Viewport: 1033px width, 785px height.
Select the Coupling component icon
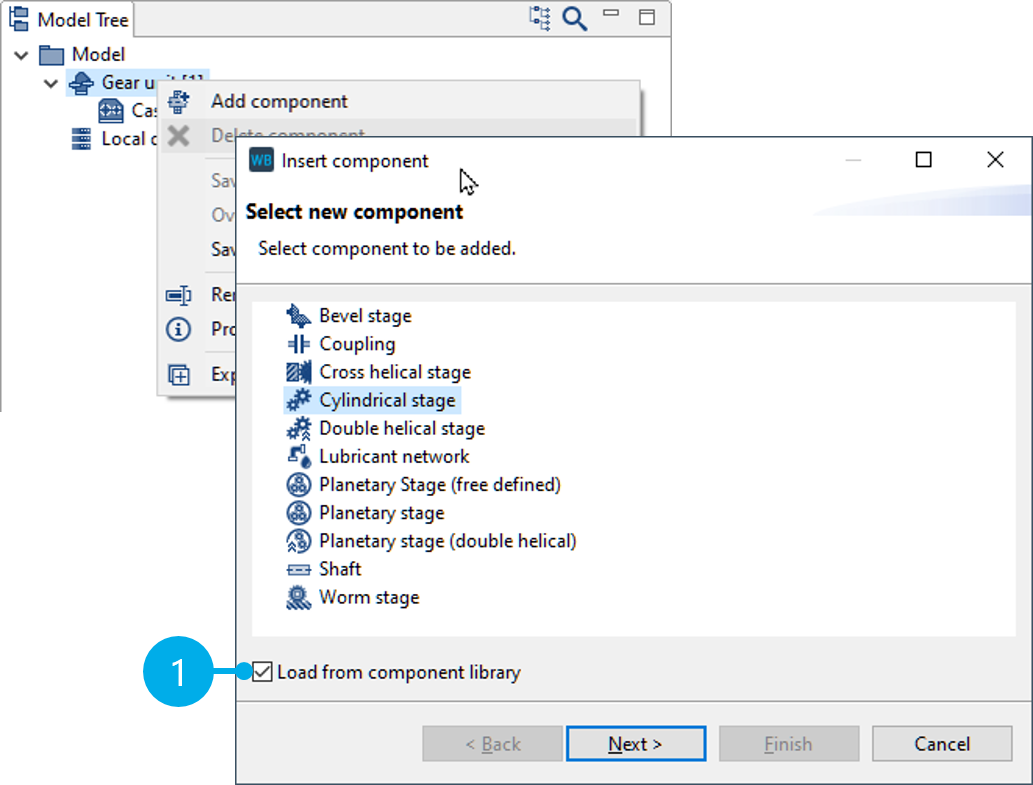(298, 344)
